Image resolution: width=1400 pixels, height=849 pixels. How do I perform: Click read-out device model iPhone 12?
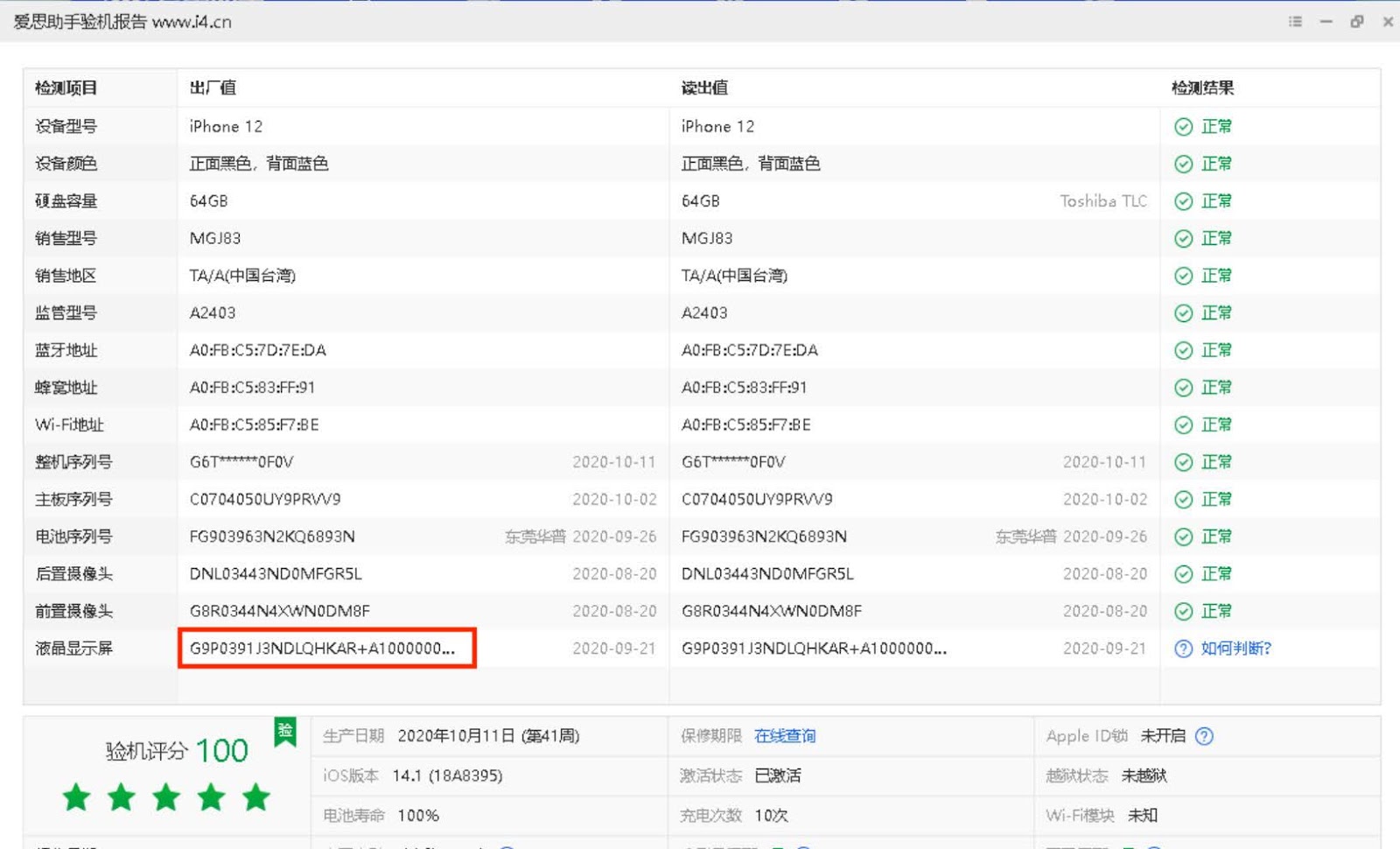(x=717, y=127)
